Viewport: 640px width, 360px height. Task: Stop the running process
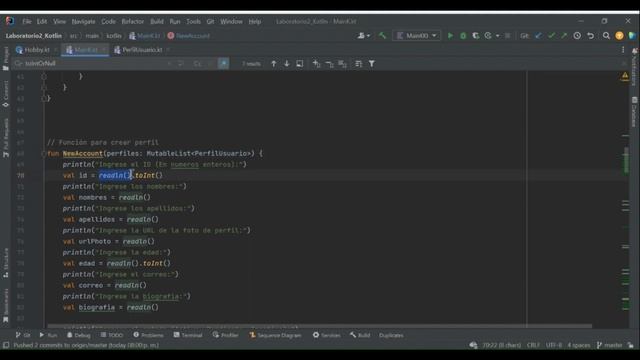(508, 36)
